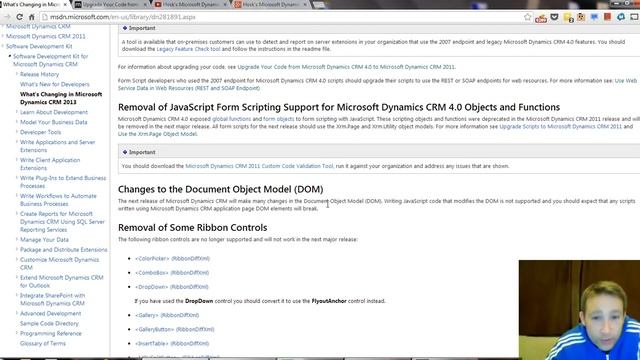Click the webcam video overlay thumbnail
The width and height of the screenshot is (640, 360).
pyautogui.click(x=580, y=310)
